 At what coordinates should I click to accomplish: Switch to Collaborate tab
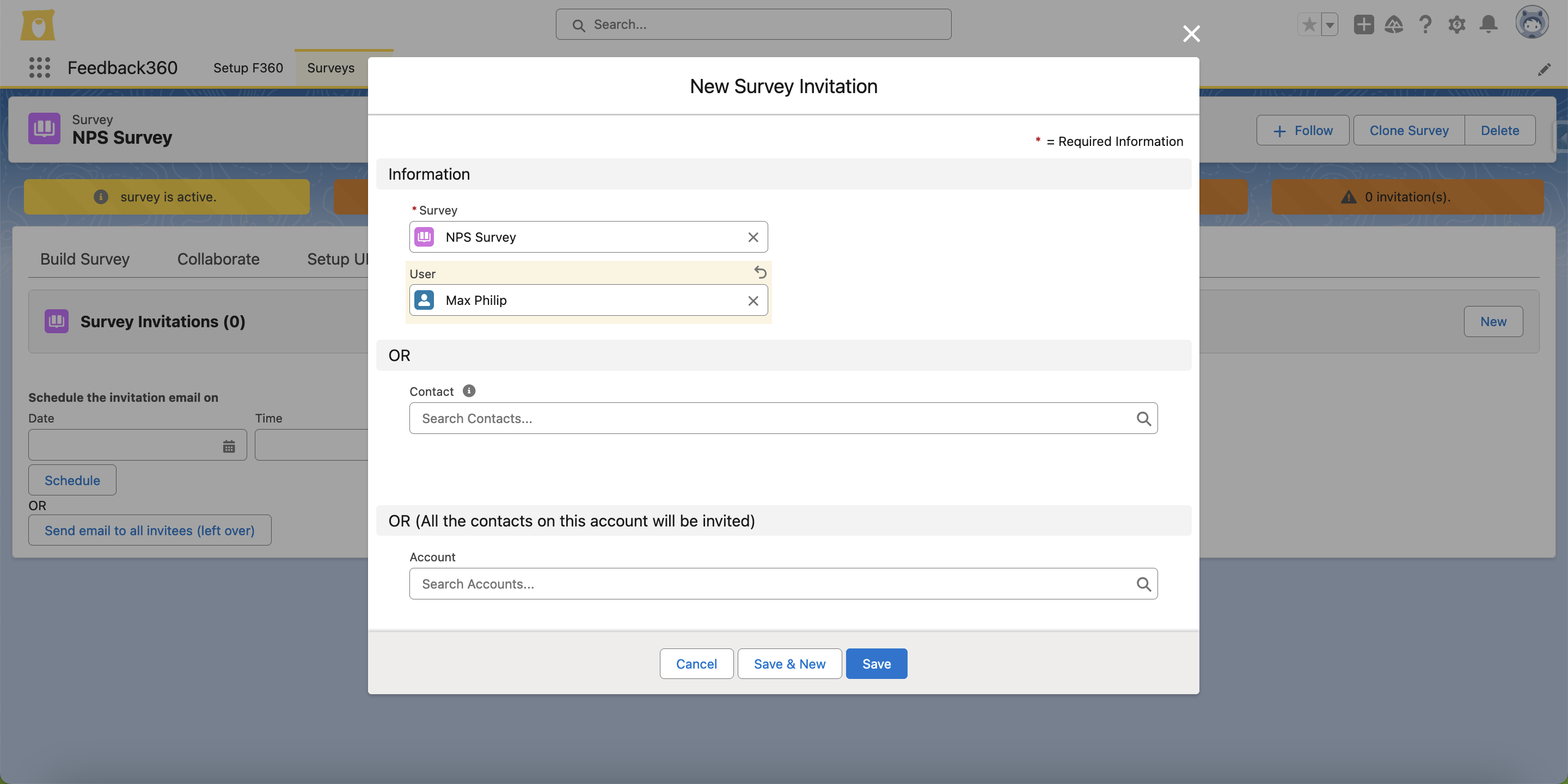pos(218,259)
